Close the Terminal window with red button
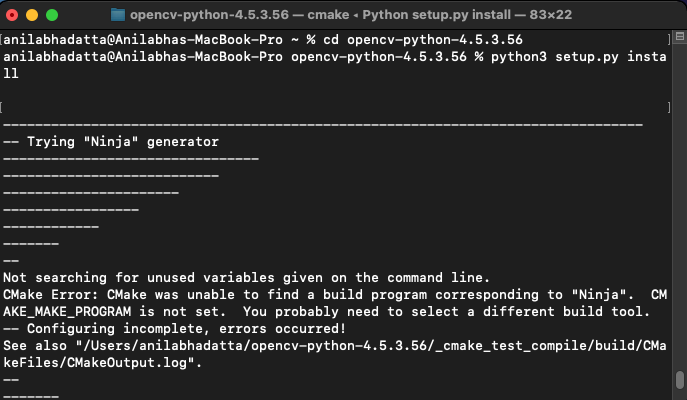This screenshot has width=687, height=400. tap(14, 15)
